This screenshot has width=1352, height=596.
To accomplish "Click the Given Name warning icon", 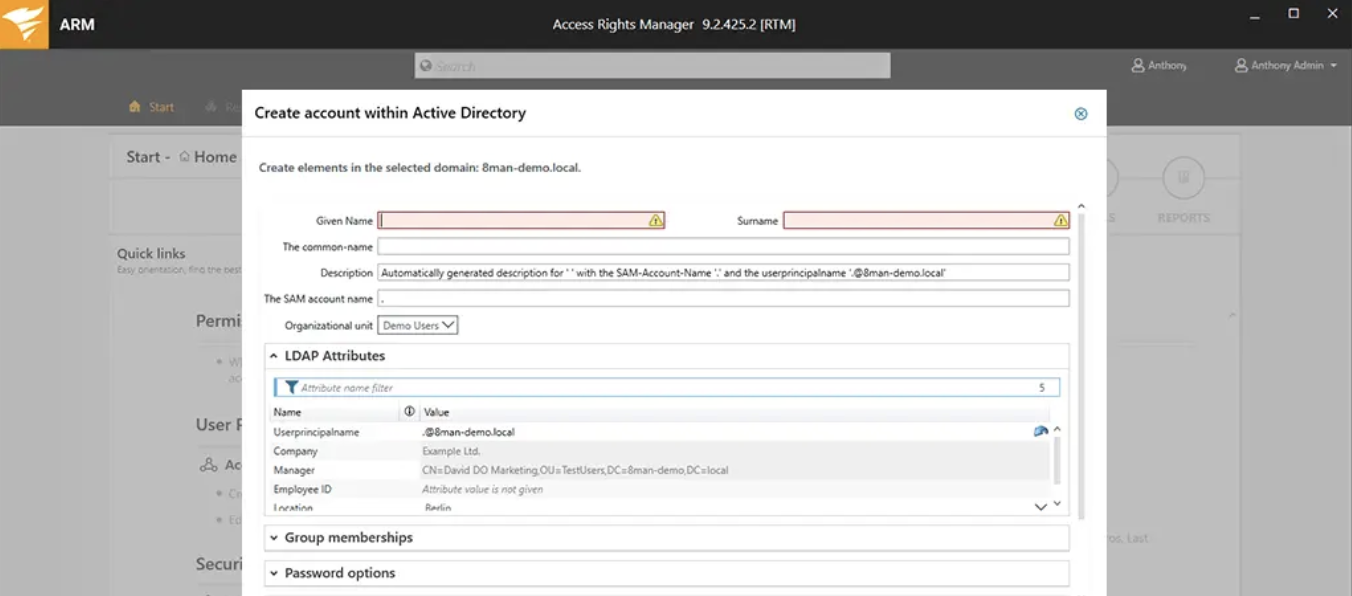I will pyautogui.click(x=656, y=221).
